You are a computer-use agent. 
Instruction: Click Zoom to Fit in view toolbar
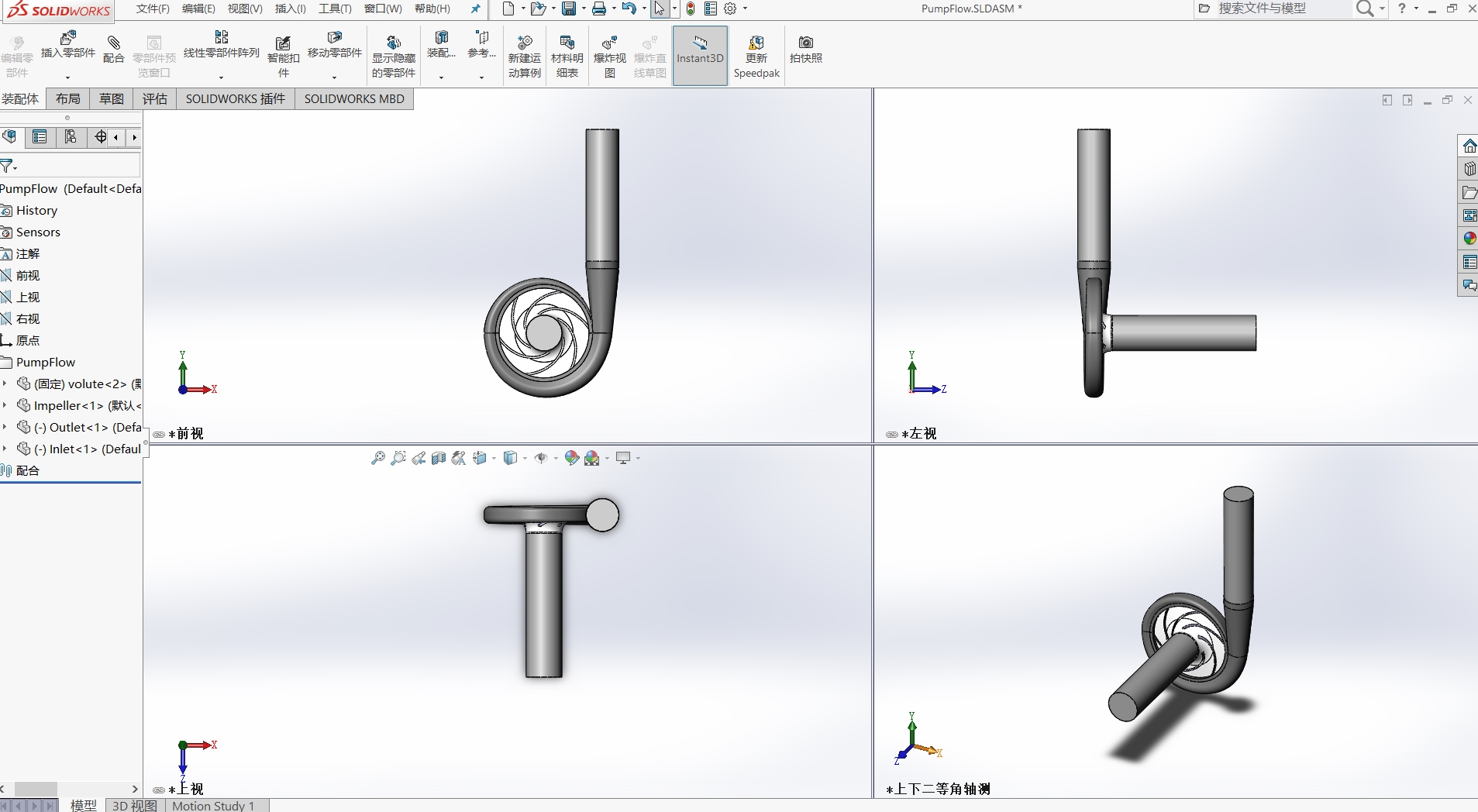click(x=377, y=458)
